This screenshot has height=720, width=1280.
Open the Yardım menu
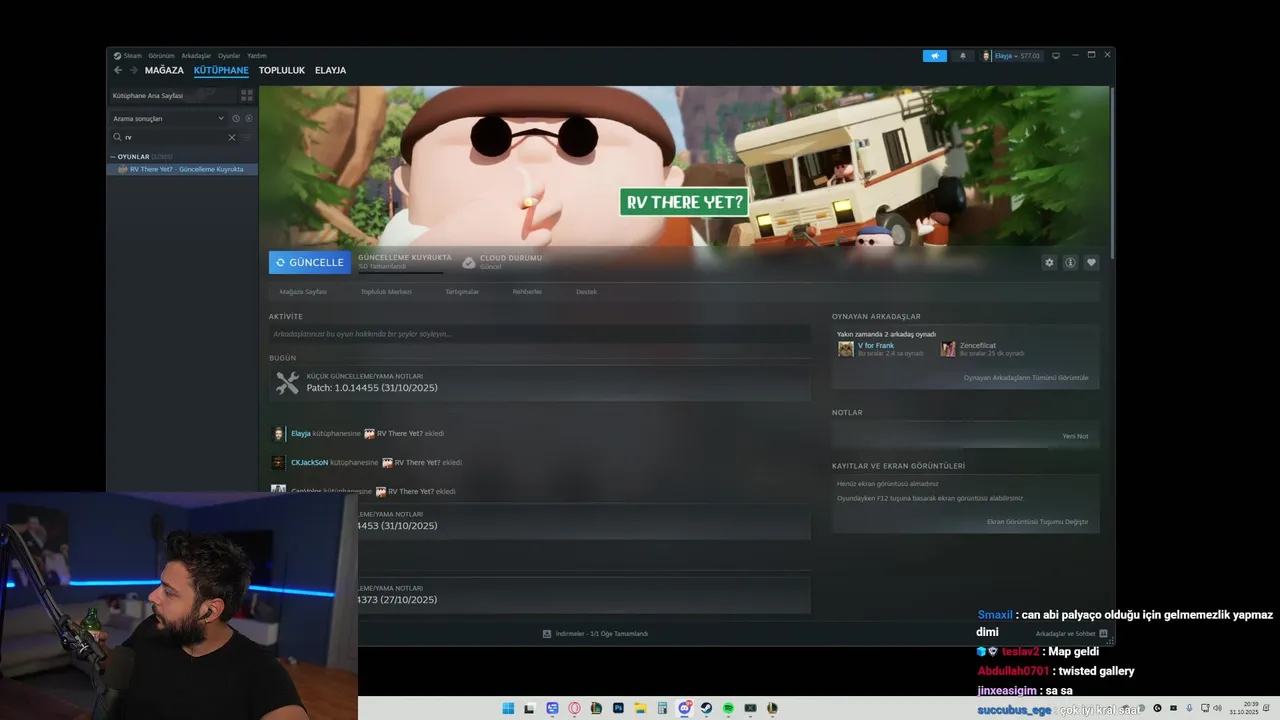pyautogui.click(x=257, y=56)
